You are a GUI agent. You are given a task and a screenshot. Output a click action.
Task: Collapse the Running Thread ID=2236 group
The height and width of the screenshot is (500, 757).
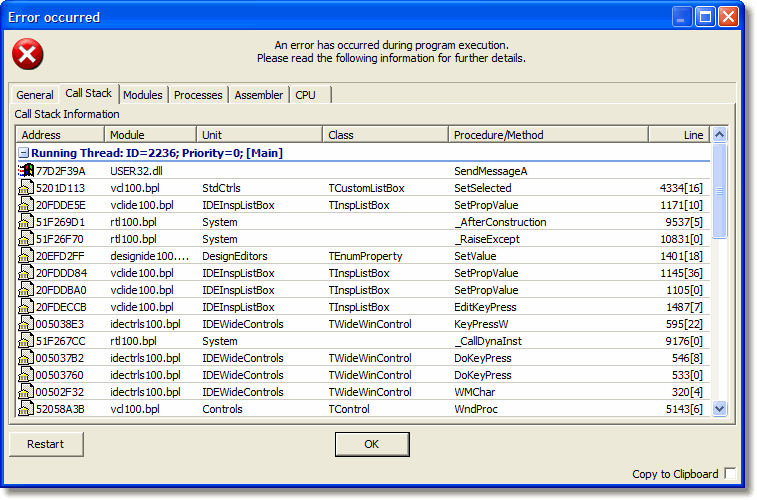(x=23, y=153)
